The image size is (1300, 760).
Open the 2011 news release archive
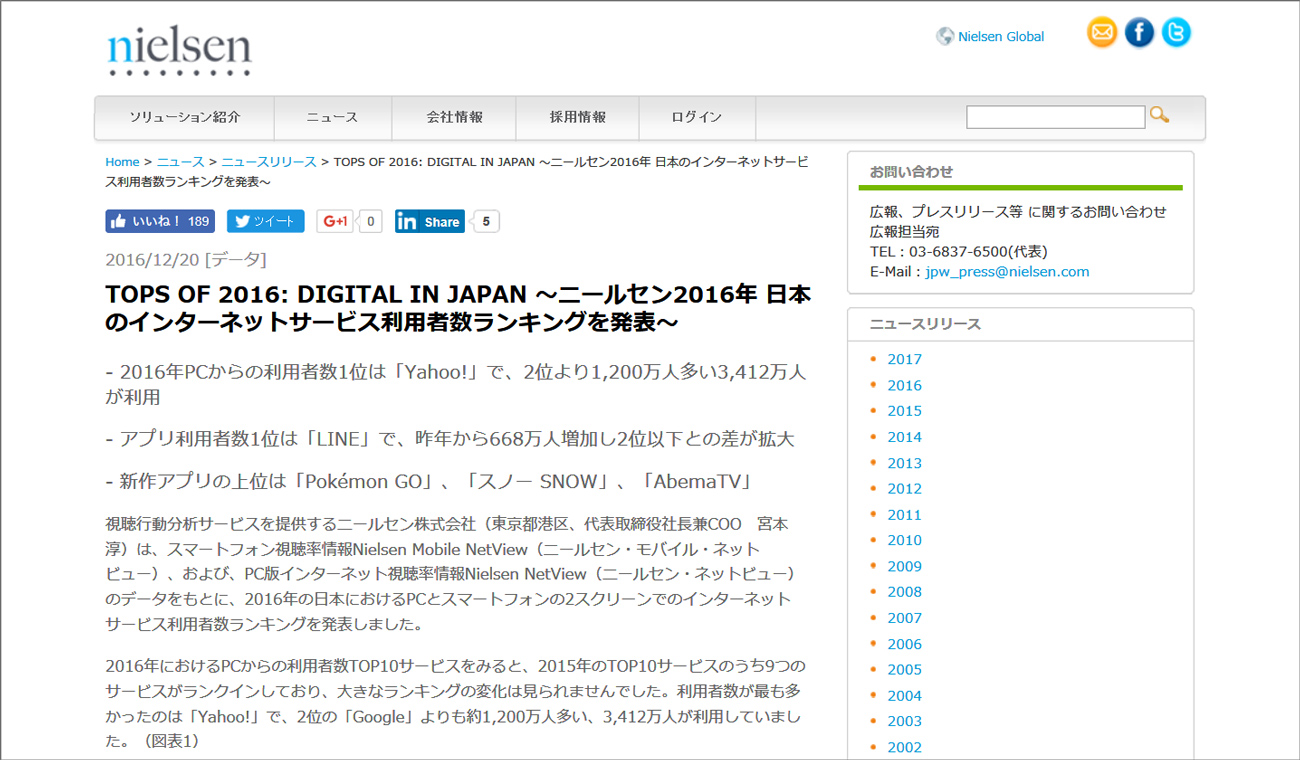coord(904,515)
